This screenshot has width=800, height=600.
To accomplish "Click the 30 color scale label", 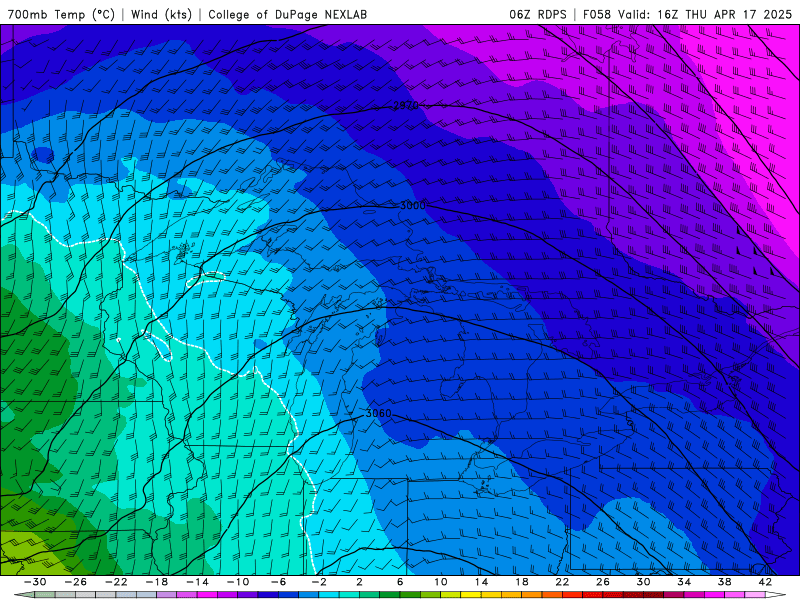I will coord(643,582).
